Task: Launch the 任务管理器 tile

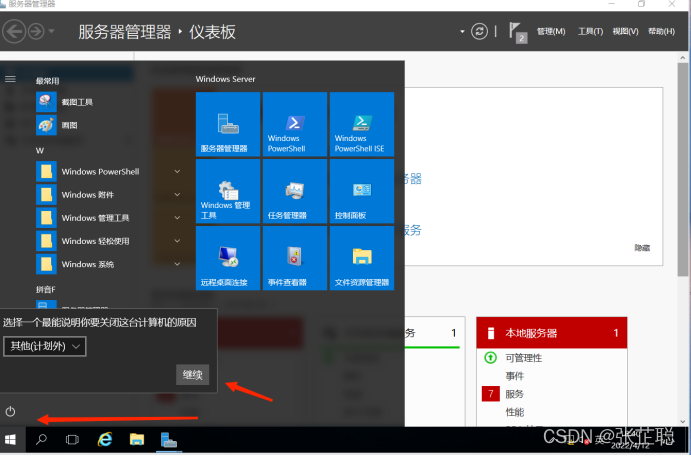Action: click(x=295, y=191)
